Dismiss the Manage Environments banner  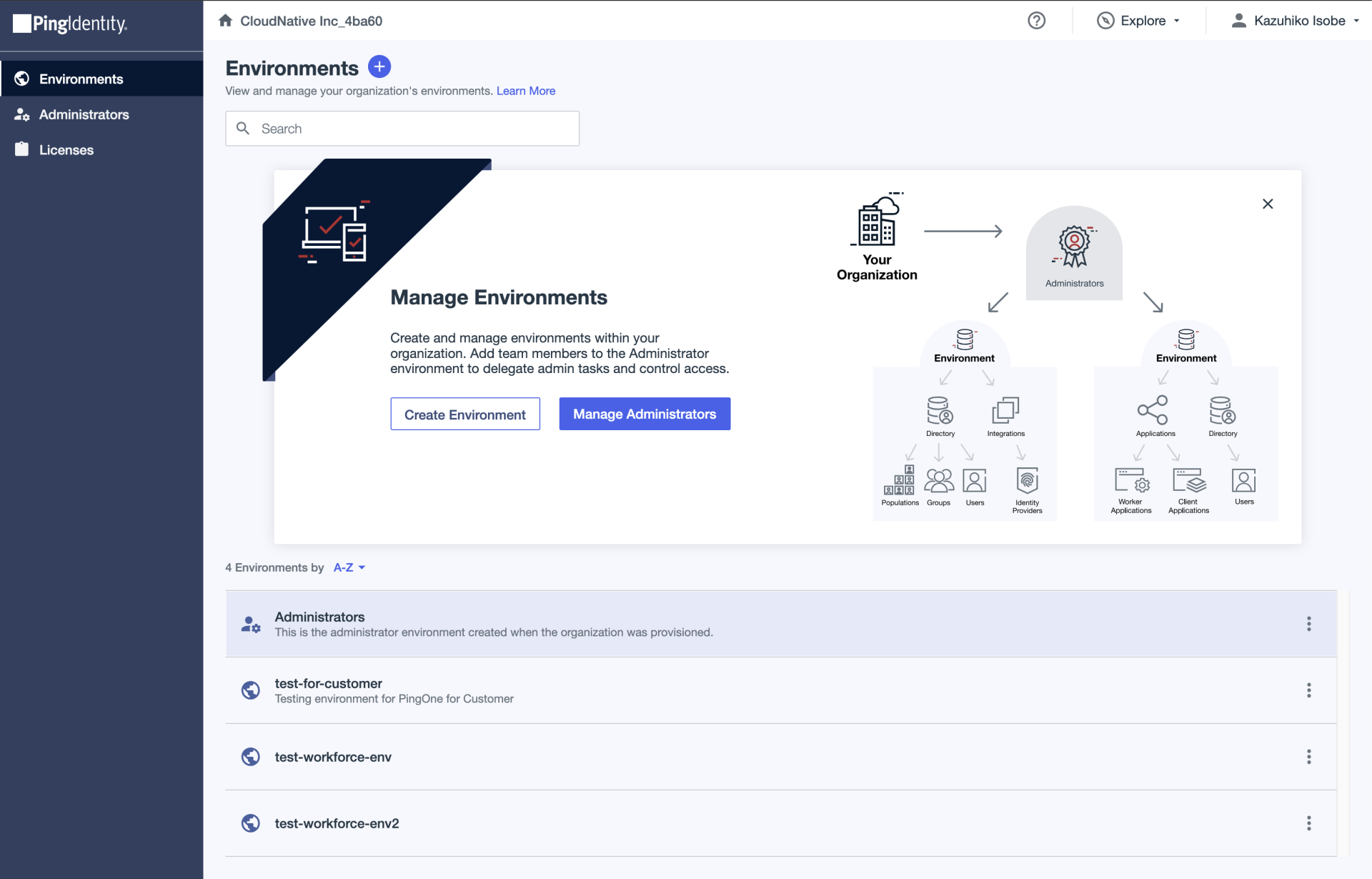(x=1268, y=204)
